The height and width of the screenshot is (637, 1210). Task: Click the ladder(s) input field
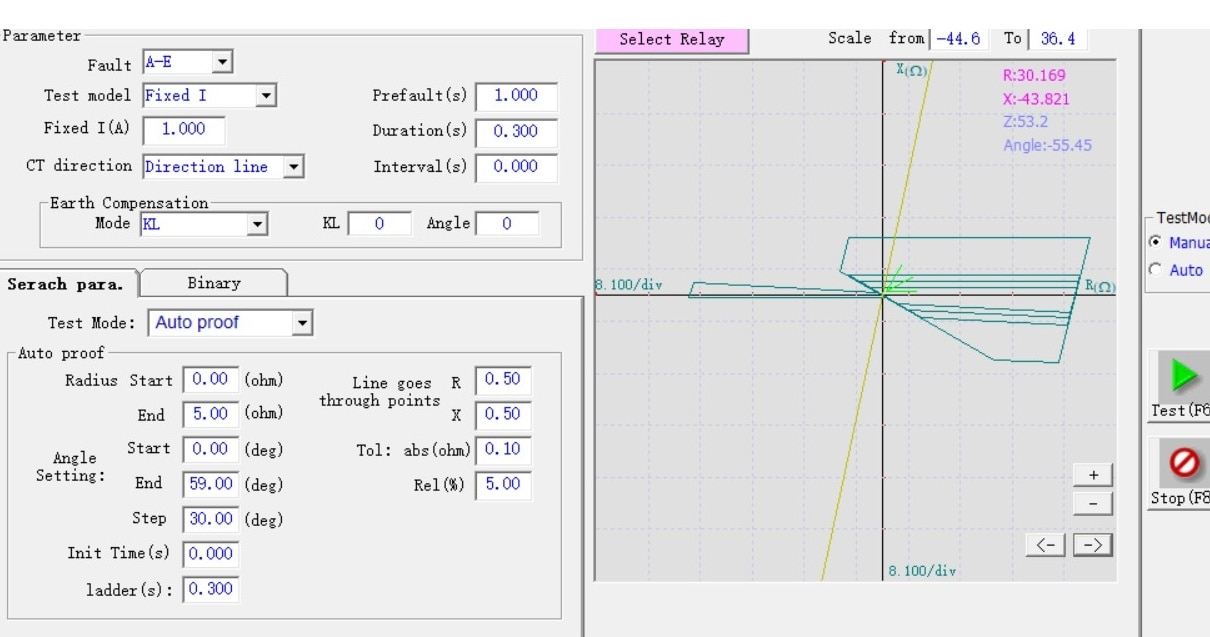(x=211, y=589)
